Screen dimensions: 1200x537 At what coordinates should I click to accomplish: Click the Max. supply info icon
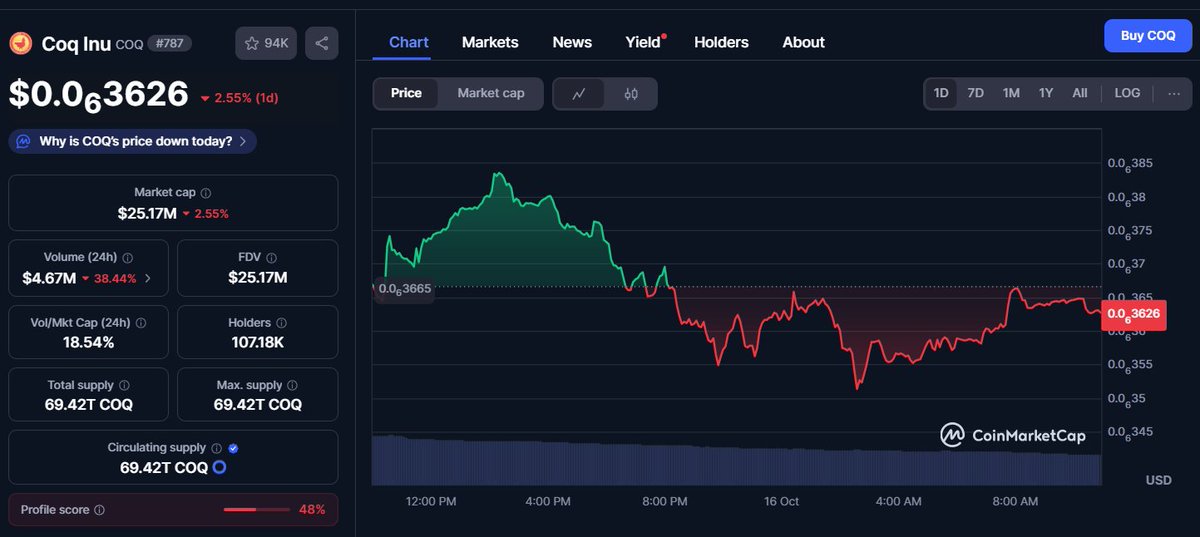point(293,385)
